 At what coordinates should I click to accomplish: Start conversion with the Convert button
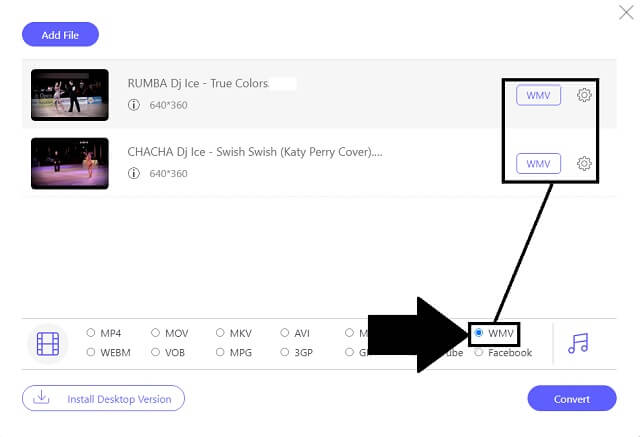point(572,399)
